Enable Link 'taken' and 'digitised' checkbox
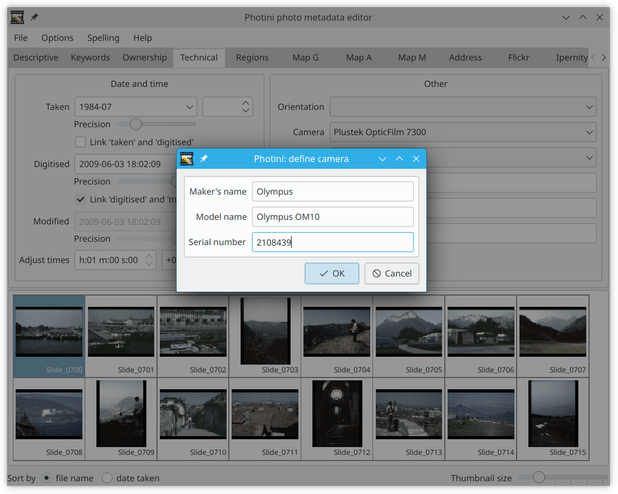The image size is (618, 494). point(80,142)
